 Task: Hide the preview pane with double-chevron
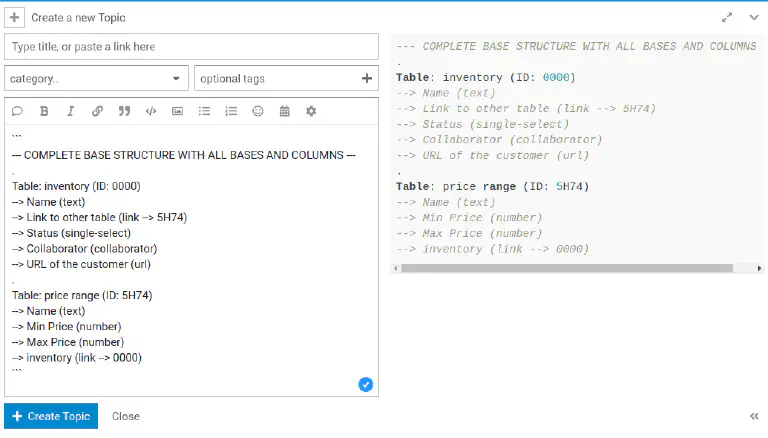753,416
